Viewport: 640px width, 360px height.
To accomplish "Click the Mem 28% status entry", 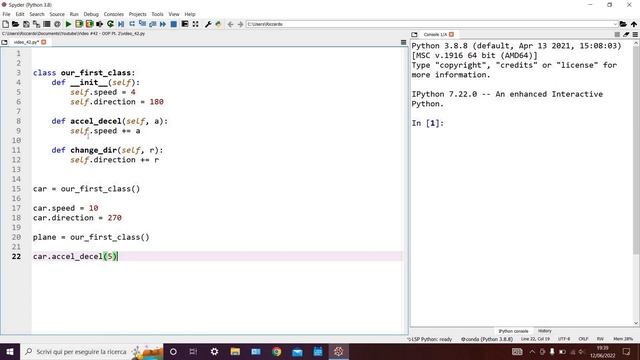I will pyautogui.click(x=623, y=339).
